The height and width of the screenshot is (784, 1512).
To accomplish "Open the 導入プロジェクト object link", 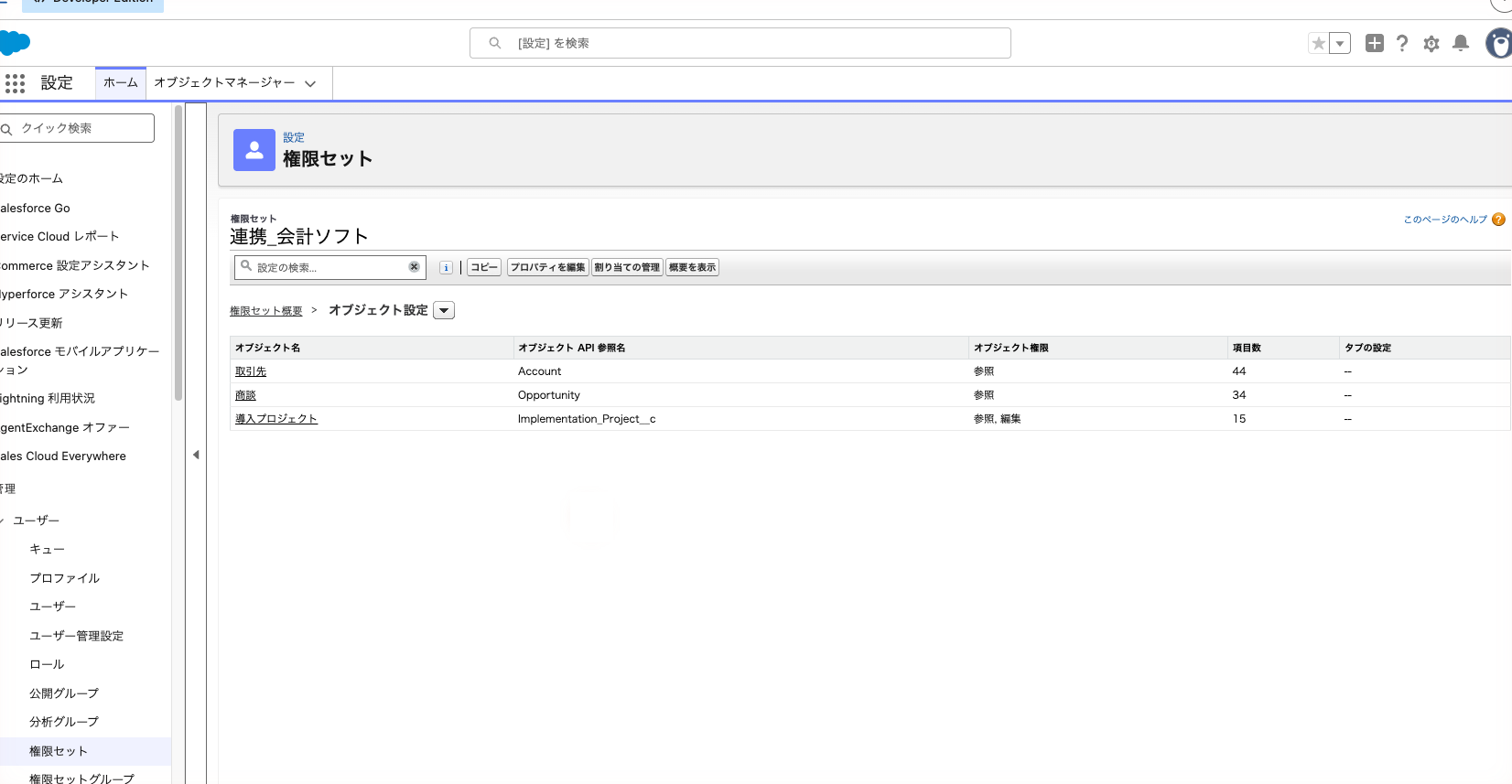I will [x=276, y=419].
